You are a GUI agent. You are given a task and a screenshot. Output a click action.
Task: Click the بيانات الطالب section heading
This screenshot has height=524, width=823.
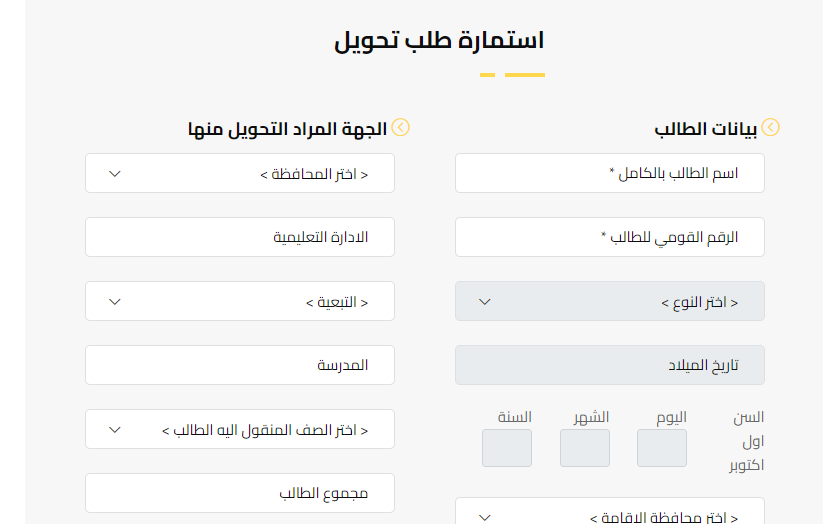[x=704, y=129]
